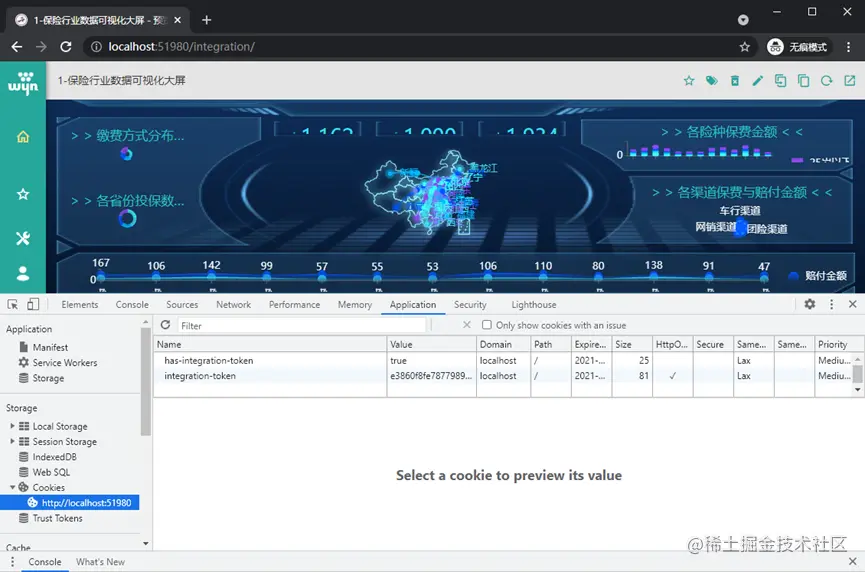The height and width of the screenshot is (572, 865).
Task: Click the incognito mode indicator
Action: (x=798, y=47)
